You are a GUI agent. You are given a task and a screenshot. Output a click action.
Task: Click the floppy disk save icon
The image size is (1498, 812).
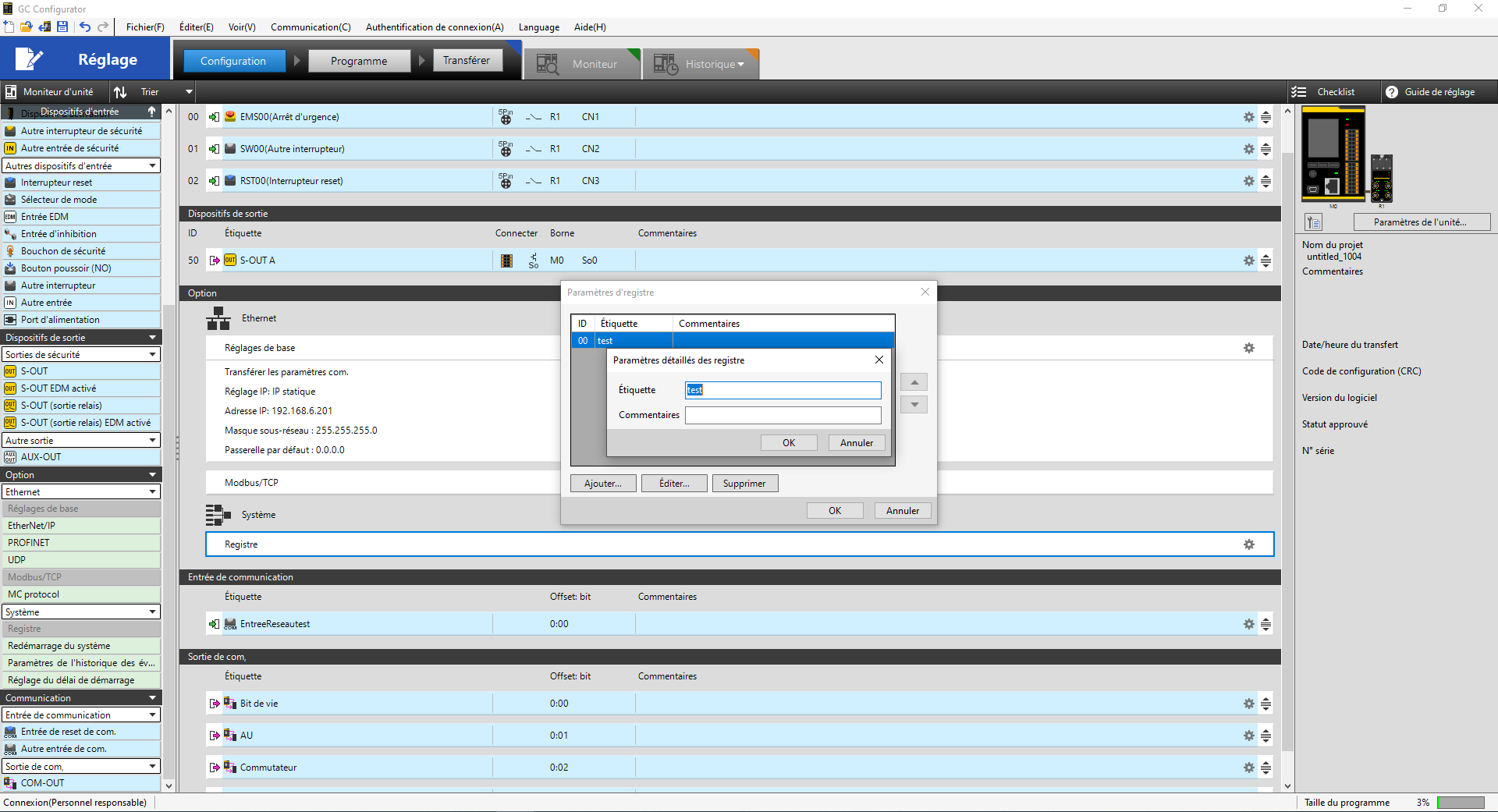[x=62, y=27]
